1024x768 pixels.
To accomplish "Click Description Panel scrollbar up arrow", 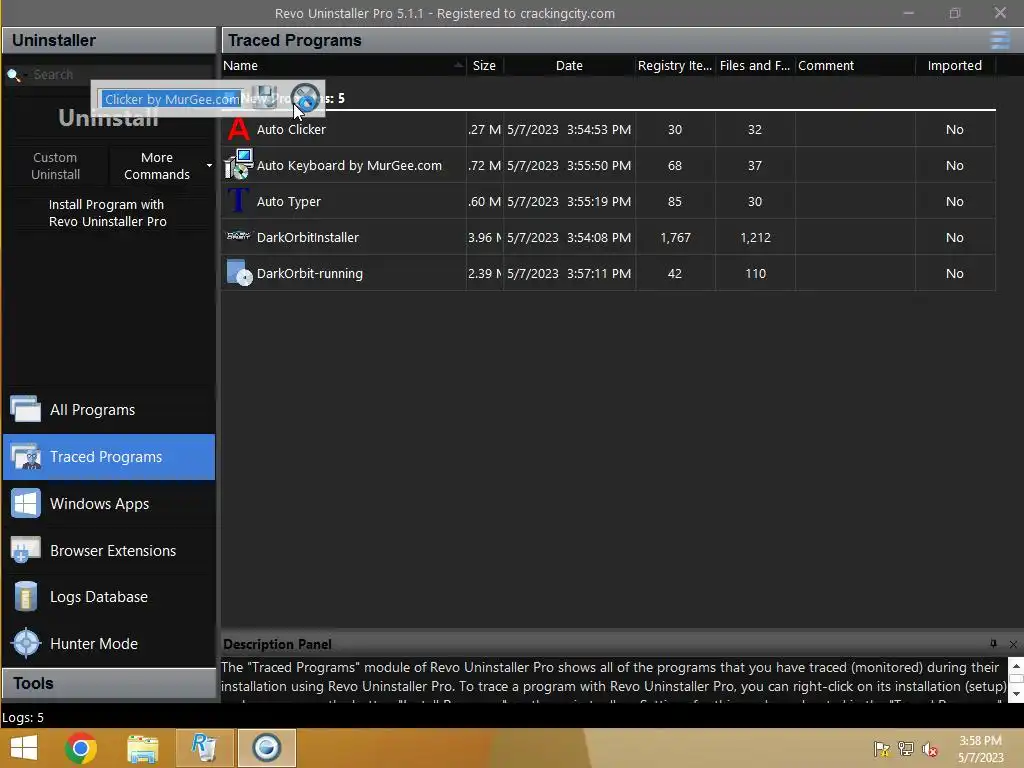I will [1016, 665].
